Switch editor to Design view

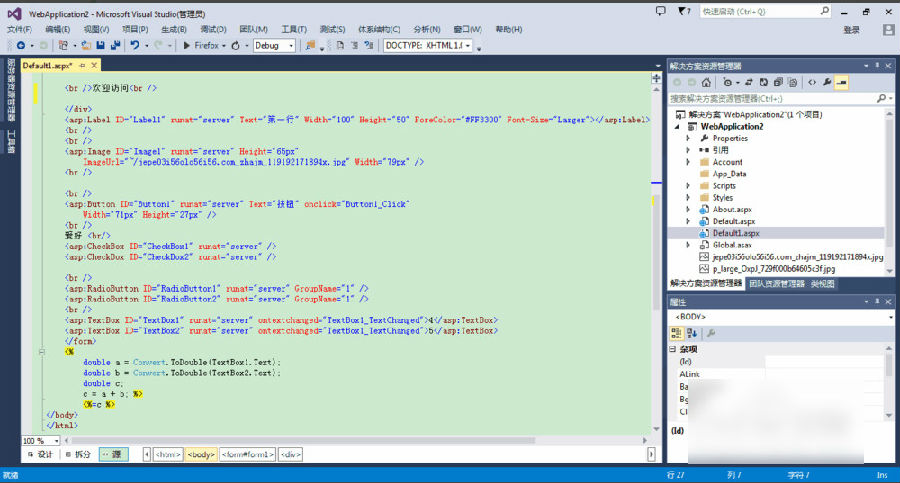(x=40, y=454)
